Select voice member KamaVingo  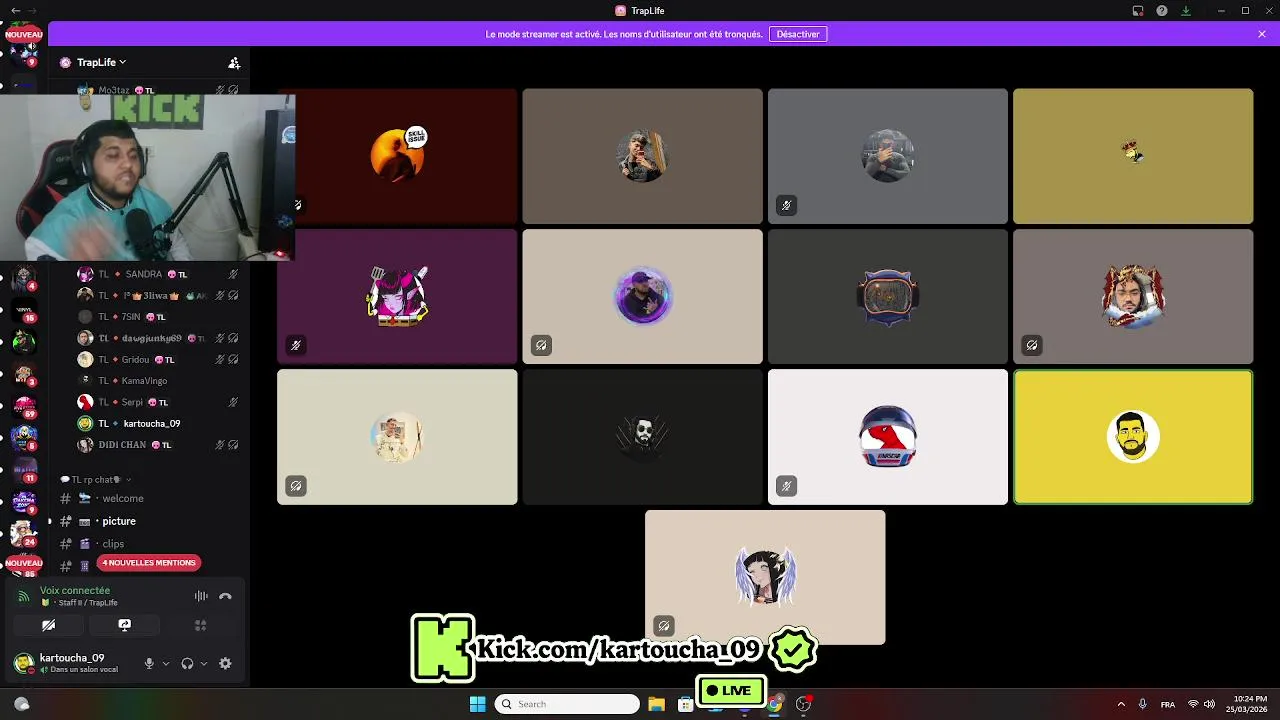pos(158,381)
